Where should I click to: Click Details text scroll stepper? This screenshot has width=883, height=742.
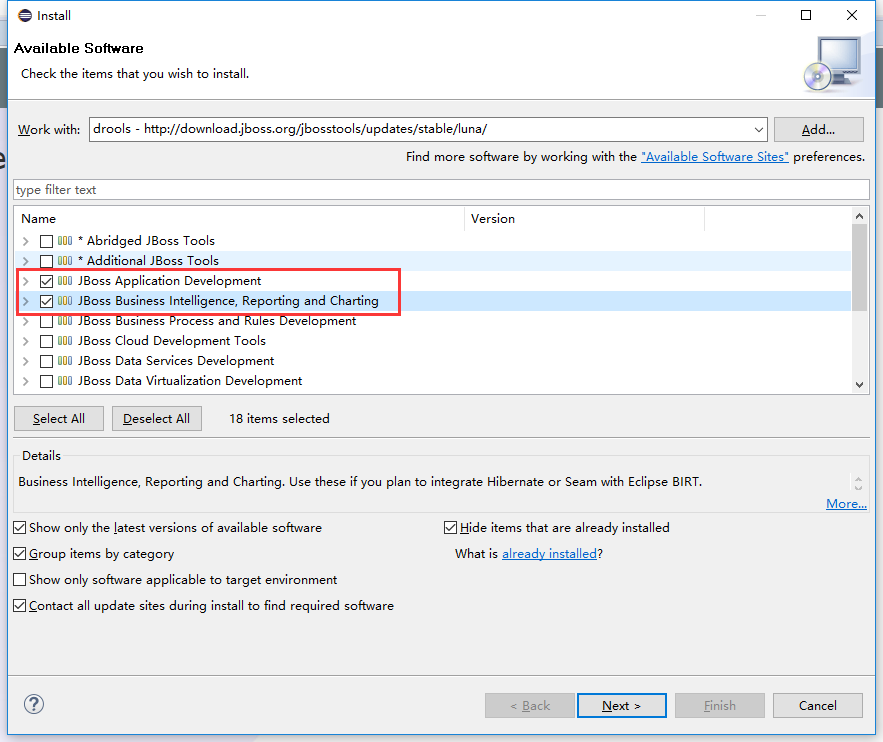tap(858, 483)
